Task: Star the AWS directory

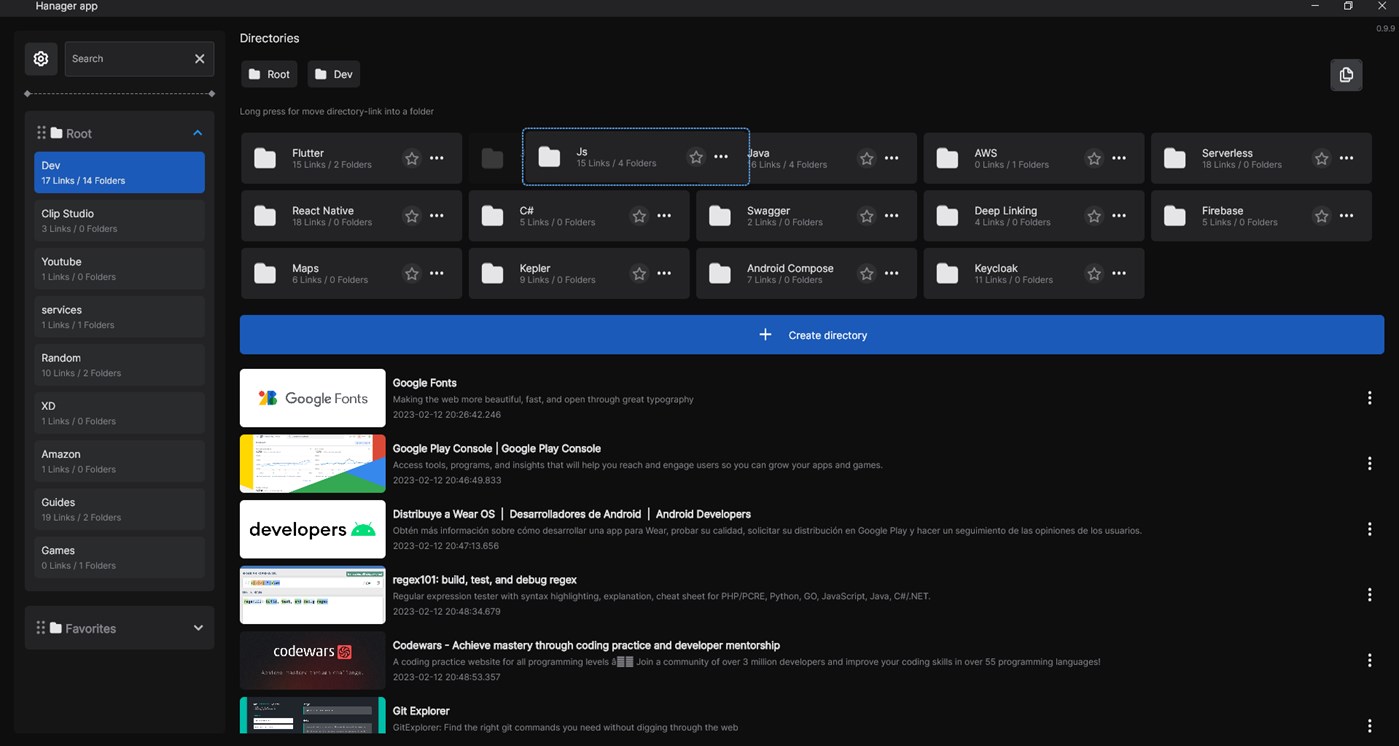Action: pyautogui.click(x=1094, y=158)
